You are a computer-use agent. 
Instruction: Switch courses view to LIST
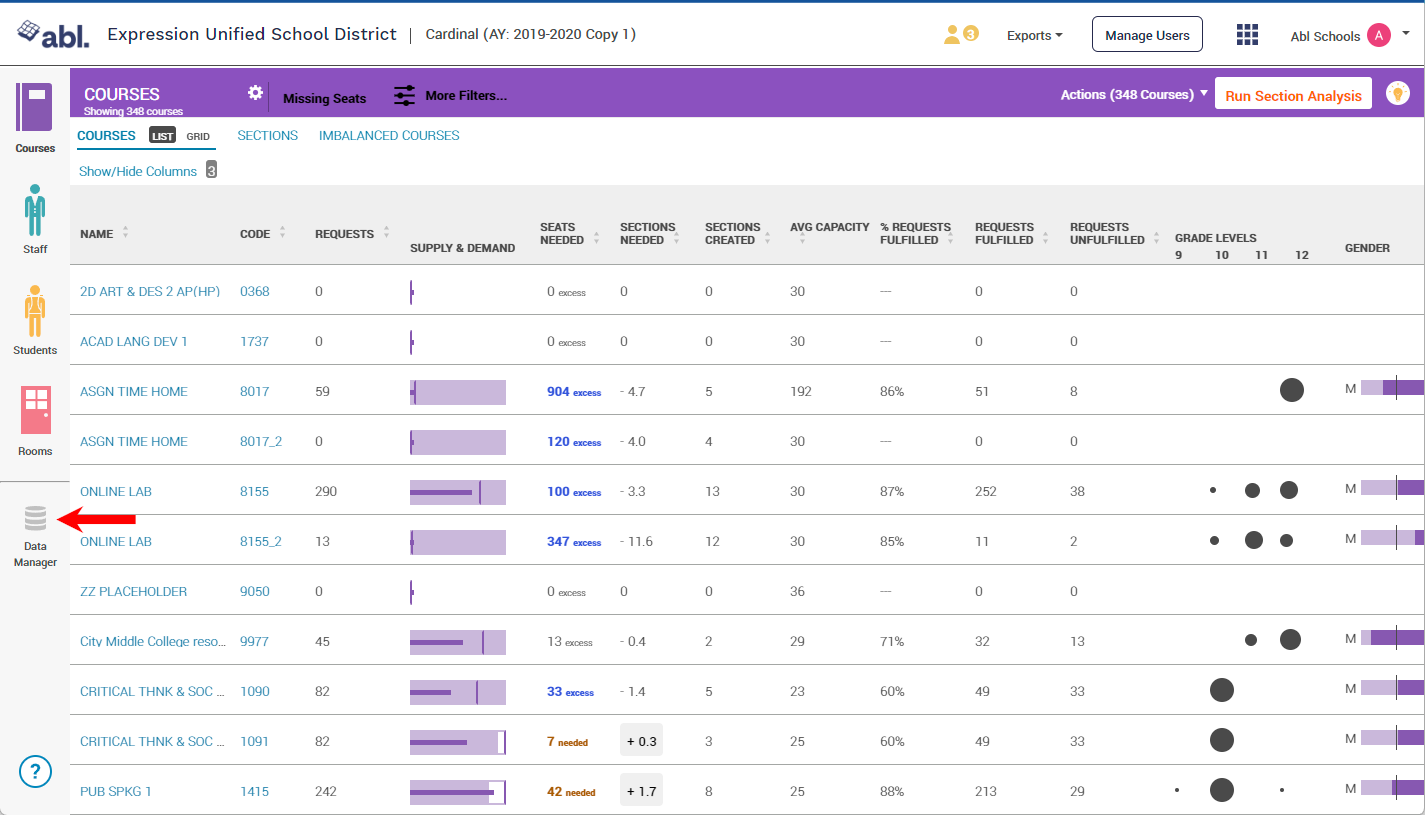(162, 136)
